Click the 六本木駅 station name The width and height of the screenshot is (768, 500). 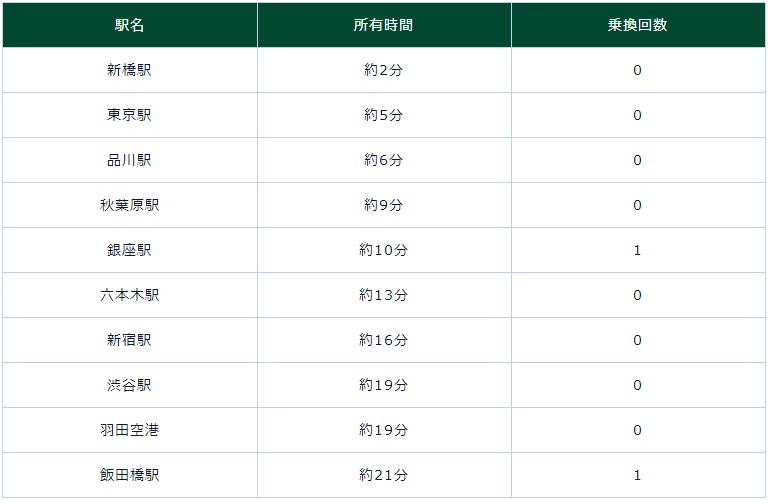coord(130,295)
